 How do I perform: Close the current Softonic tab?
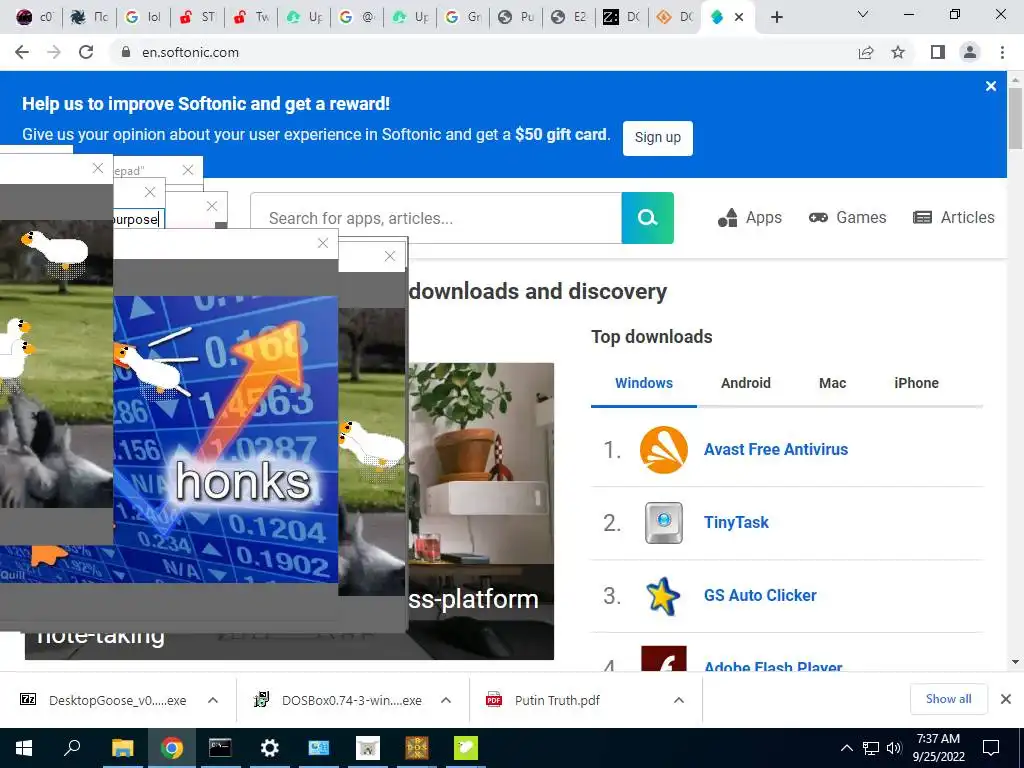(x=739, y=18)
